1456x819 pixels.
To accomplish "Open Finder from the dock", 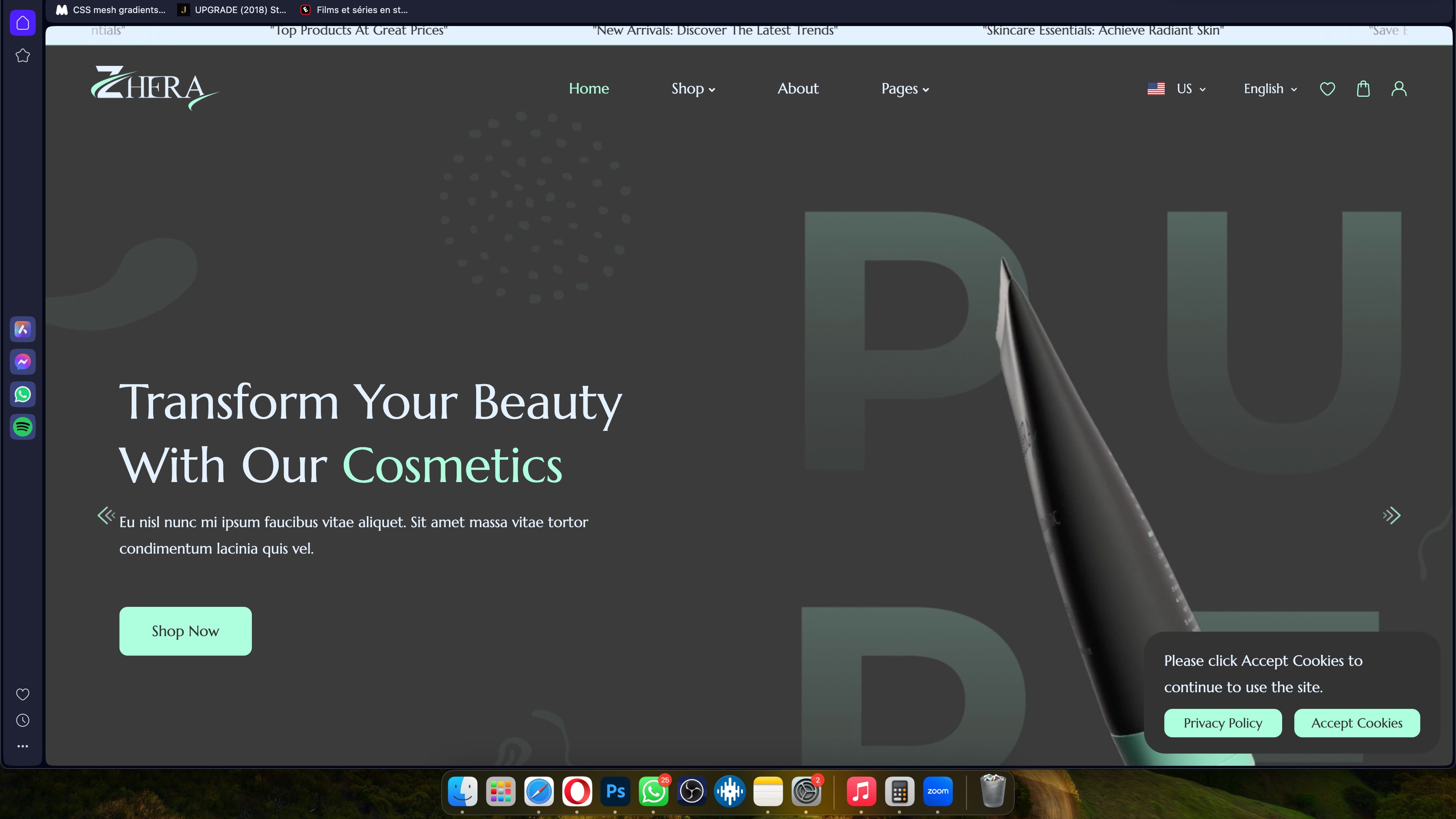I will (462, 791).
